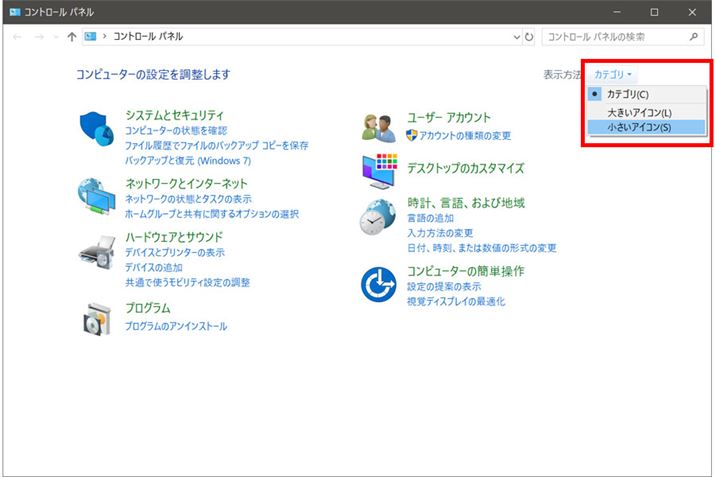Open アカウントの種類の変更 link
The height and width of the screenshot is (477, 715).
point(464,135)
